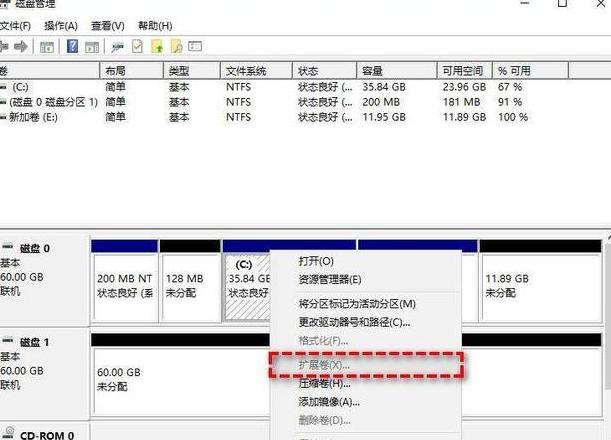Click the scrollbar up arrow in disk pane
This screenshot has height=440, width=611.
[609, 237]
